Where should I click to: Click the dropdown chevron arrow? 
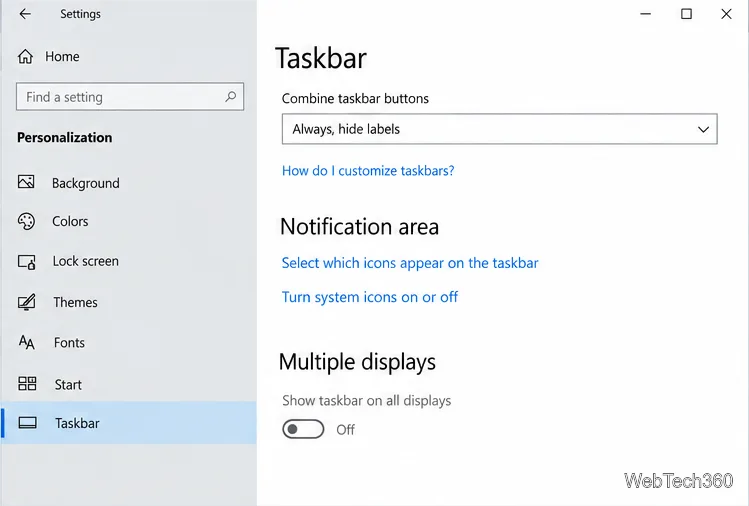coord(703,129)
